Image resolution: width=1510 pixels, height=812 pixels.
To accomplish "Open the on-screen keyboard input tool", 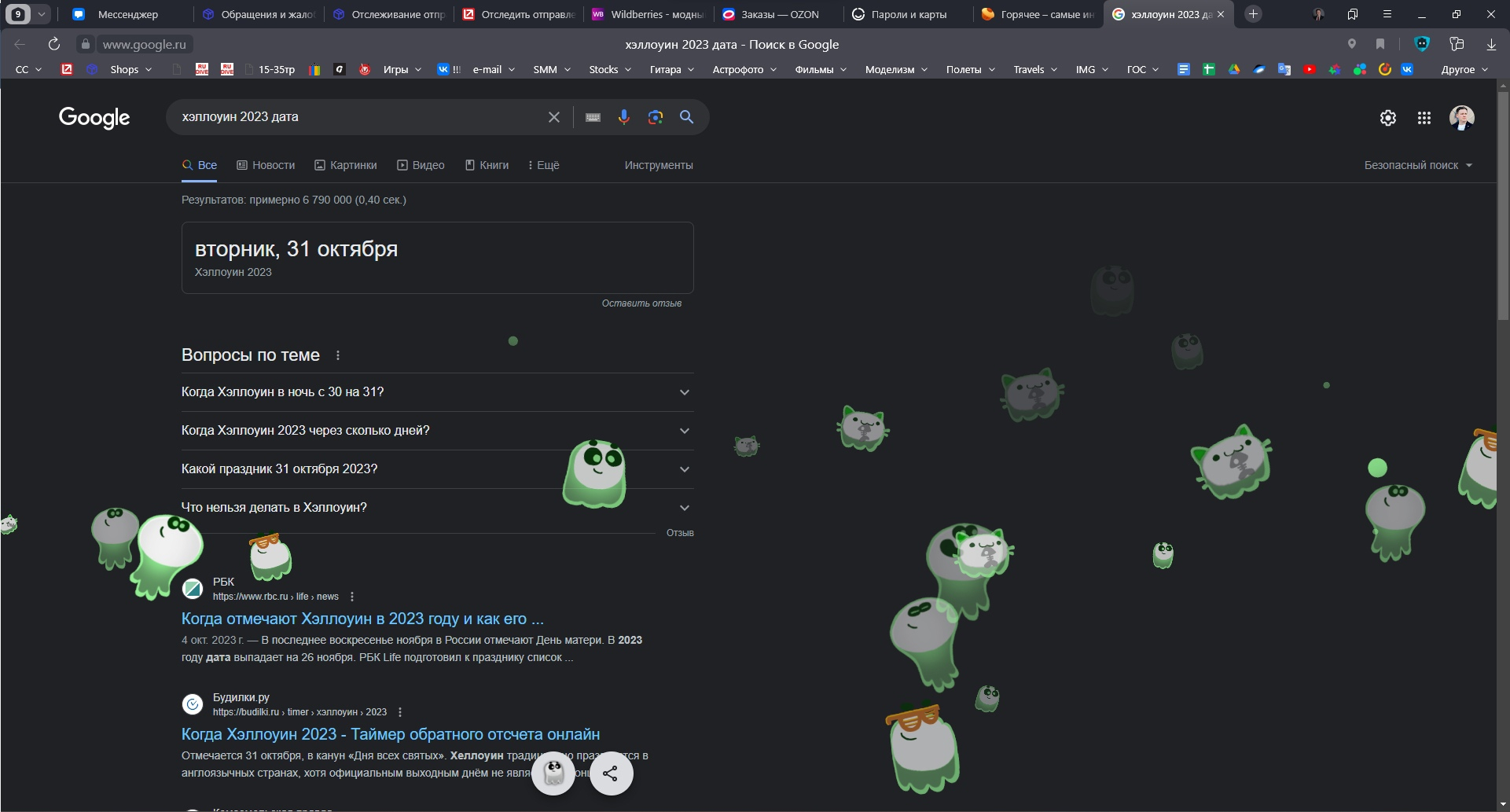I will (593, 117).
